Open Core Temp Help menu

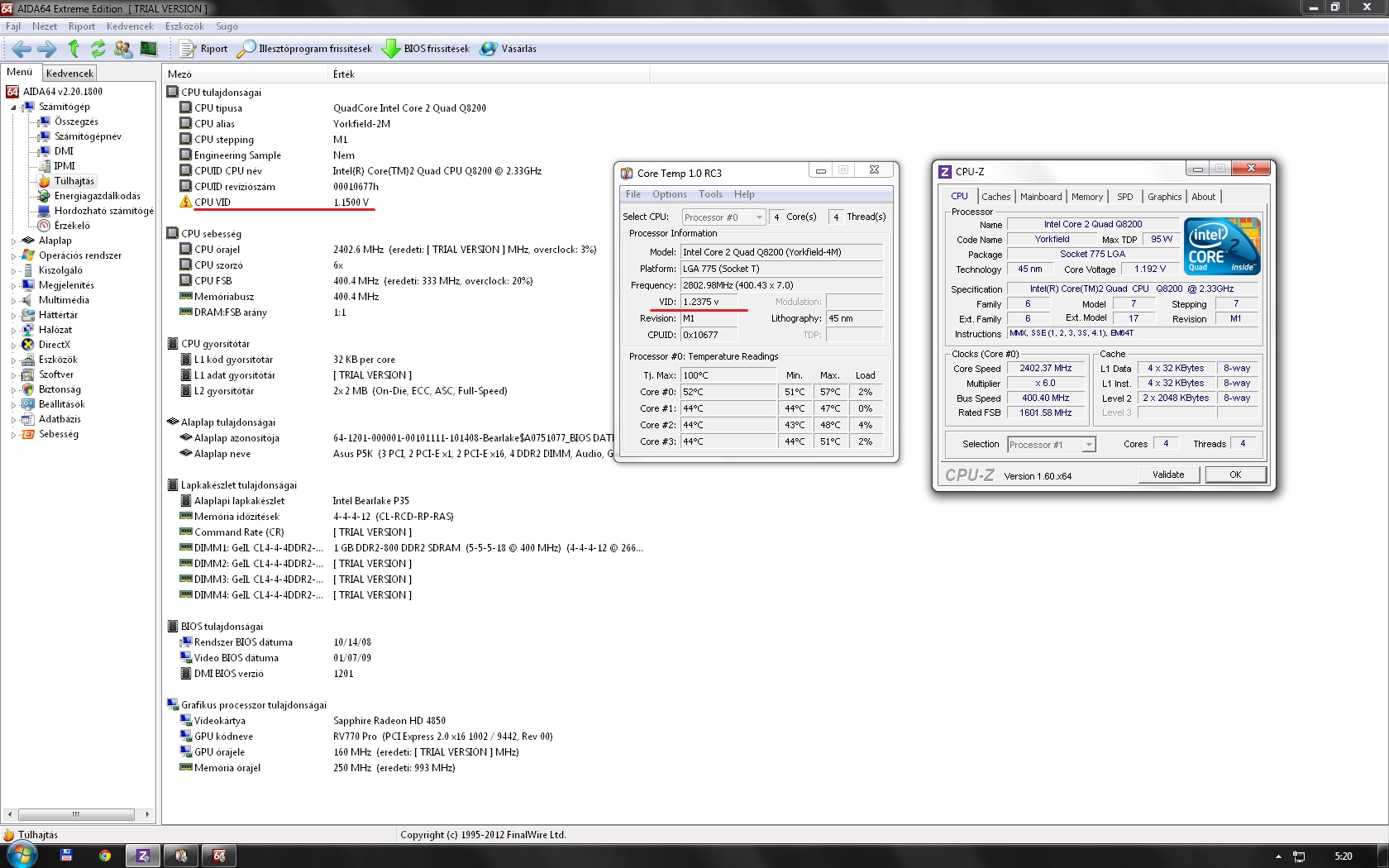744,194
